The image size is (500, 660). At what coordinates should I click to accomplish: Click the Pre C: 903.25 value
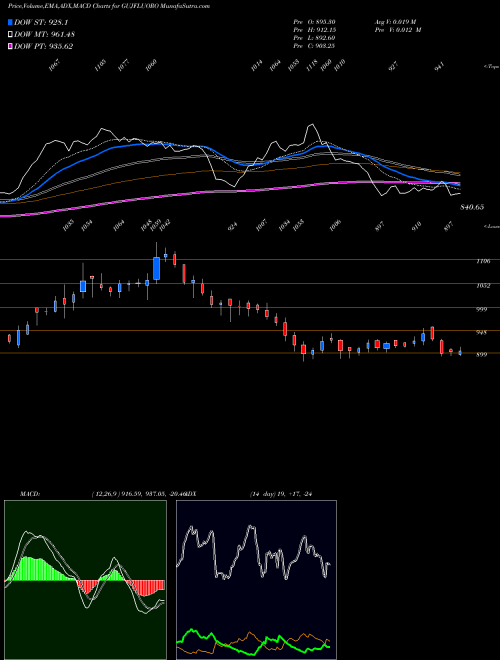click(314, 46)
